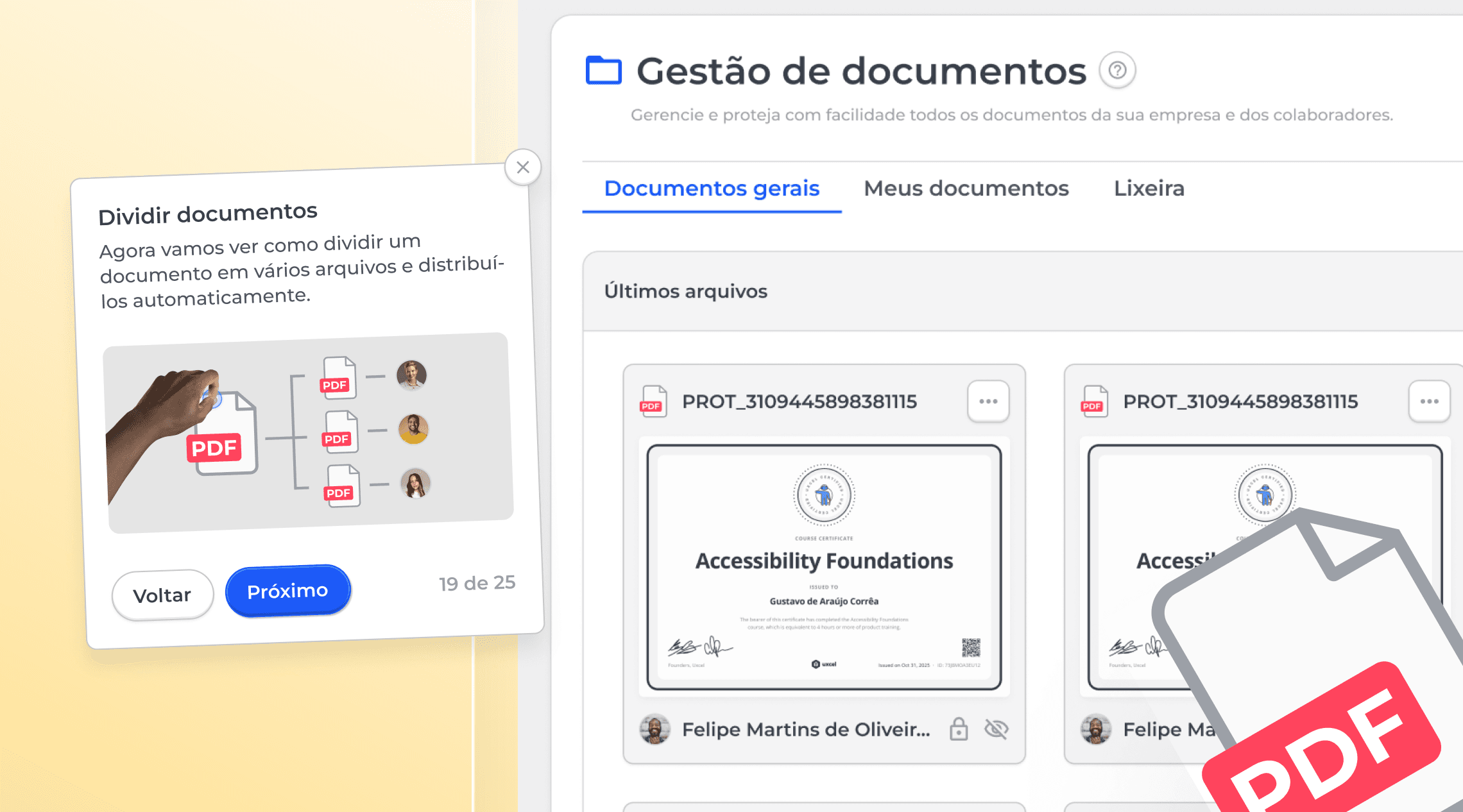Close the Dividir documentos tour popup
The image size is (1463, 812).
pyautogui.click(x=523, y=167)
